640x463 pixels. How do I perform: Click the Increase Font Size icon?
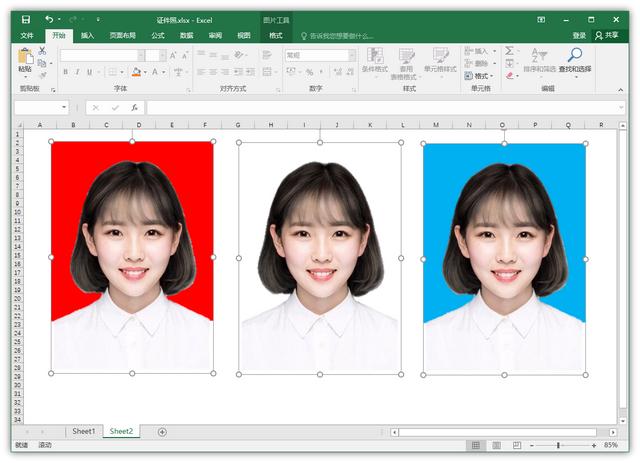(173, 55)
